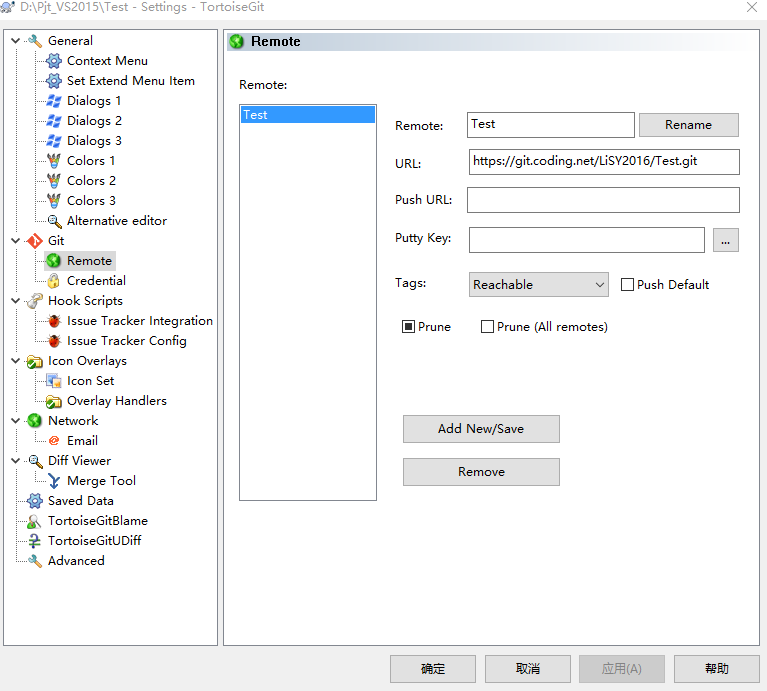Click the Context Menu gear icon
Screen dimensions: 767x691
click(x=54, y=61)
